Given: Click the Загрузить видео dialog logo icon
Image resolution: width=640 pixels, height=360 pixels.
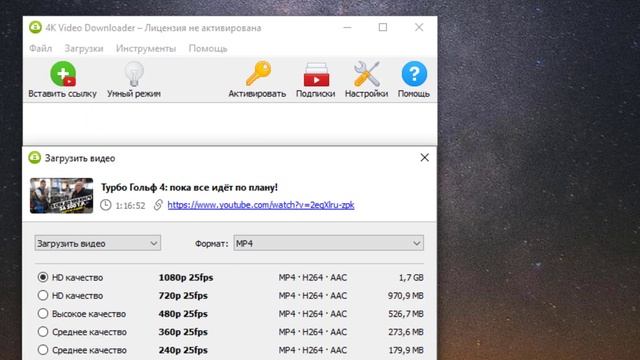Looking at the screenshot, I should [x=35, y=158].
